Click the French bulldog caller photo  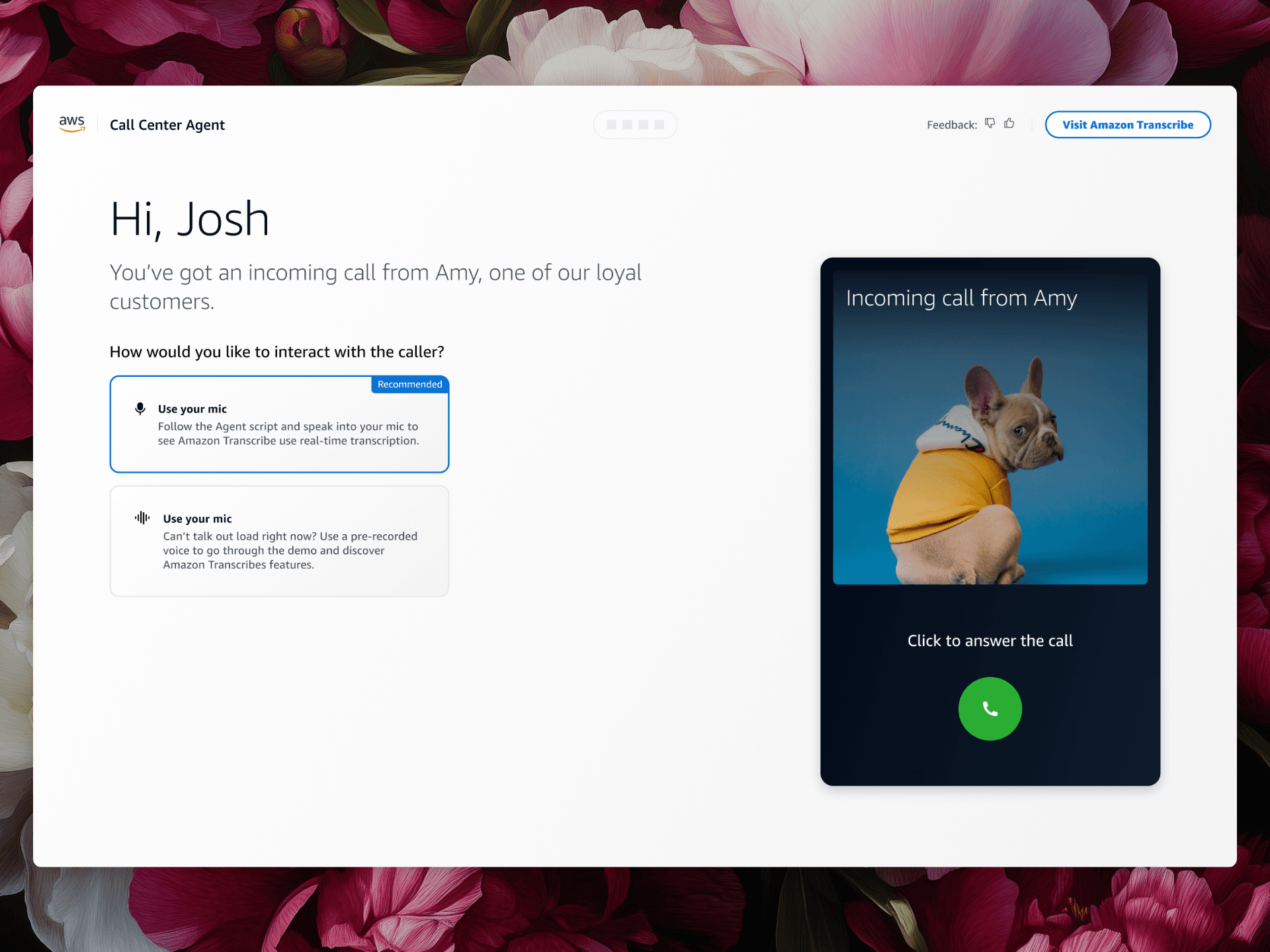point(990,427)
